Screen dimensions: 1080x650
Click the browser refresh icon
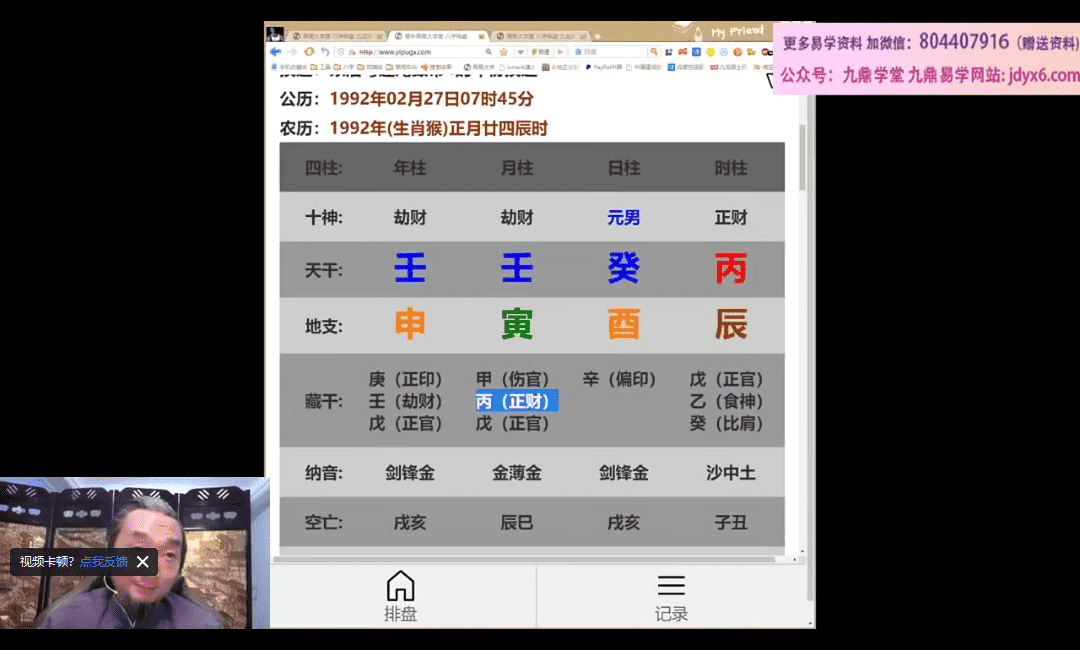click(x=309, y=51)
